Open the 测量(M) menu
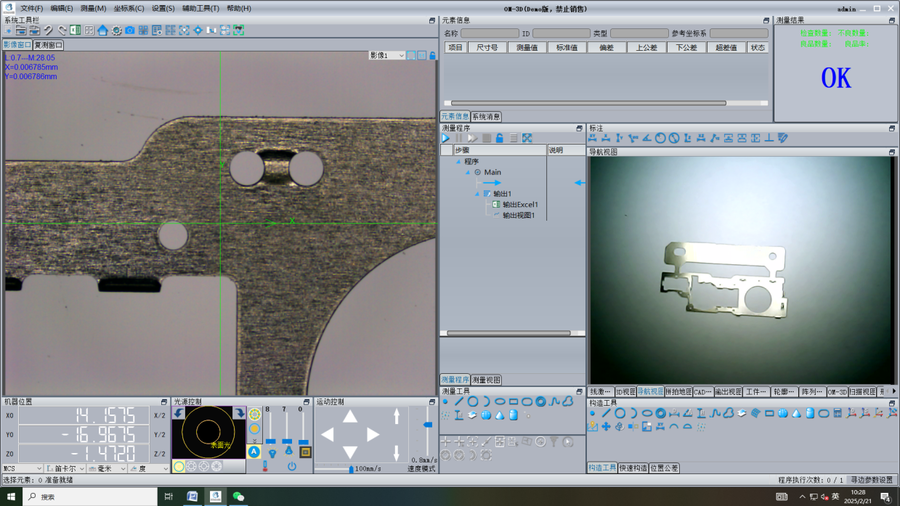Viewport: 900px width, 506px height. point(93,8)
